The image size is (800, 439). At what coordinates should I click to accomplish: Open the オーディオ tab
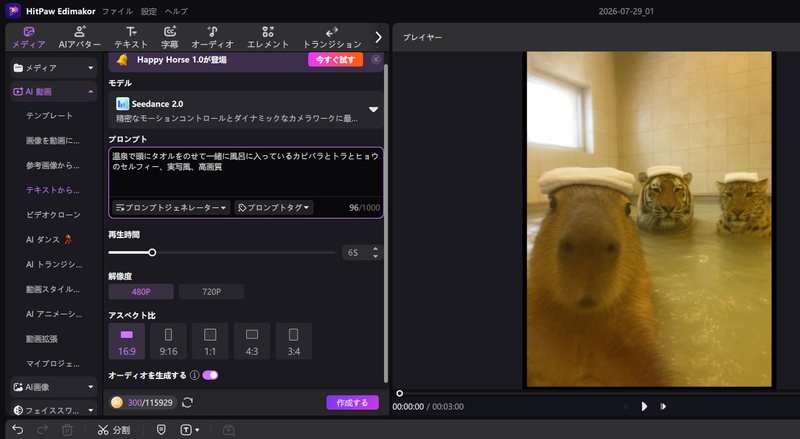[x=212, y=38]
